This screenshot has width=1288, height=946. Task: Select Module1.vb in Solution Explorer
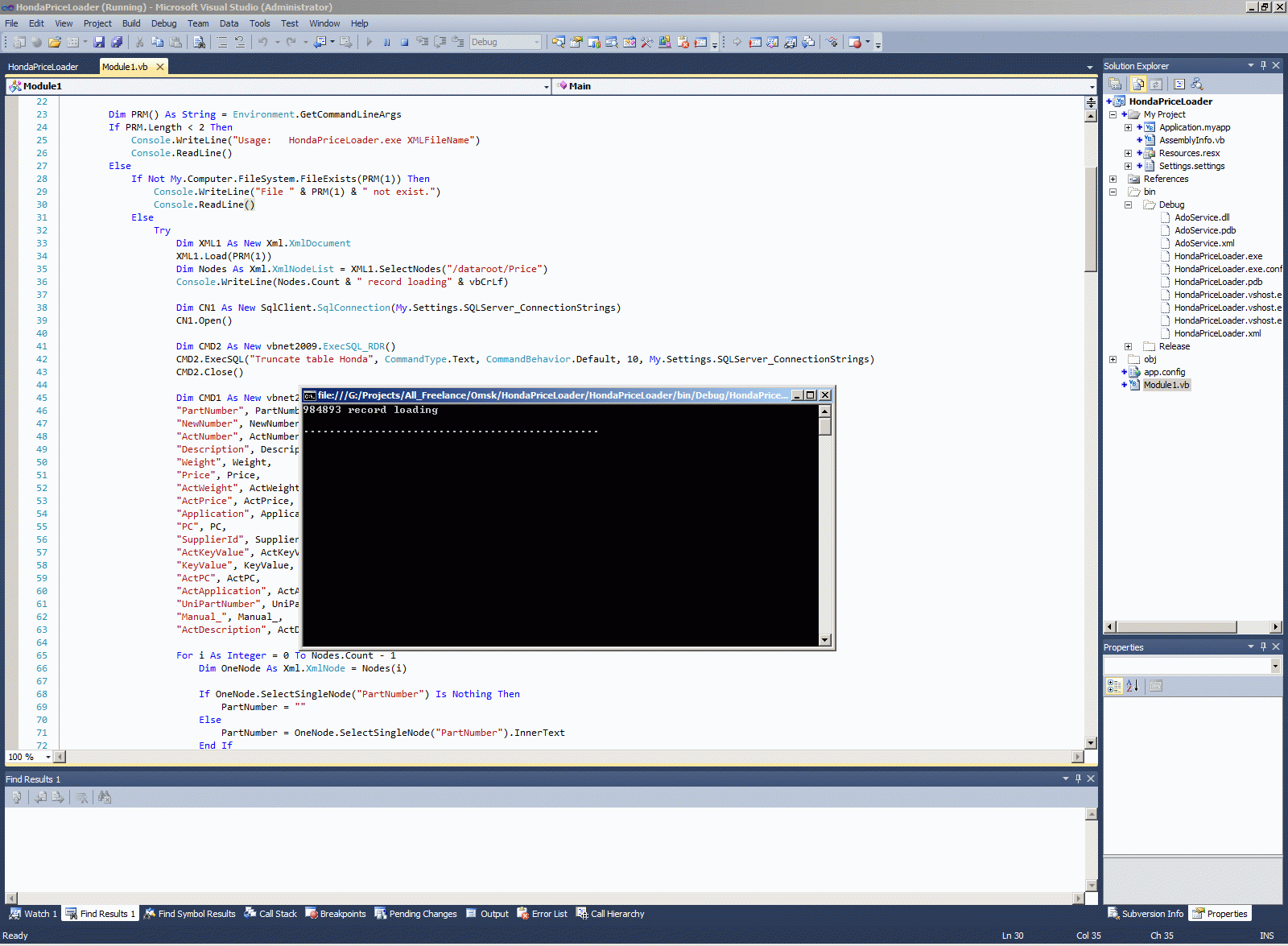point(1166,385)
